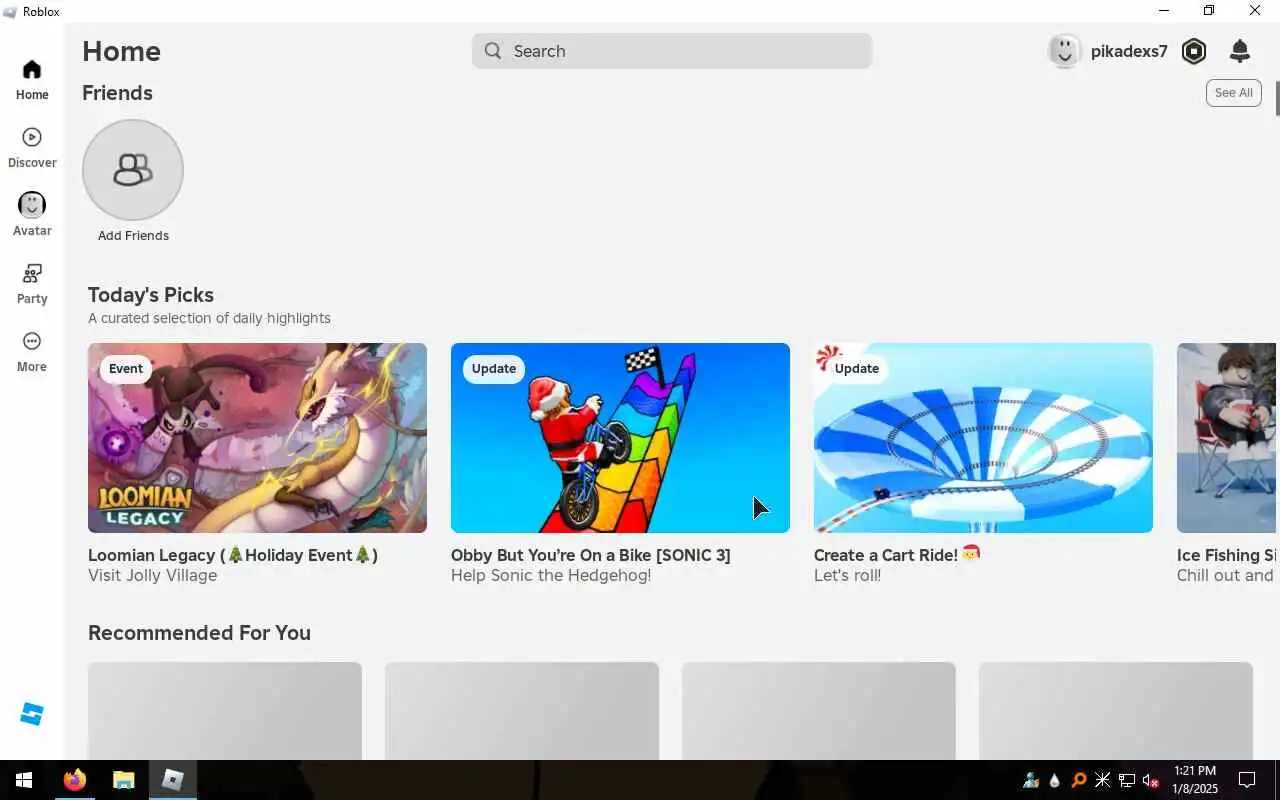This screenshot has height=800, width=1280.
Task: Click the orange magnifier tray icon
Action: coord(1078,780)
